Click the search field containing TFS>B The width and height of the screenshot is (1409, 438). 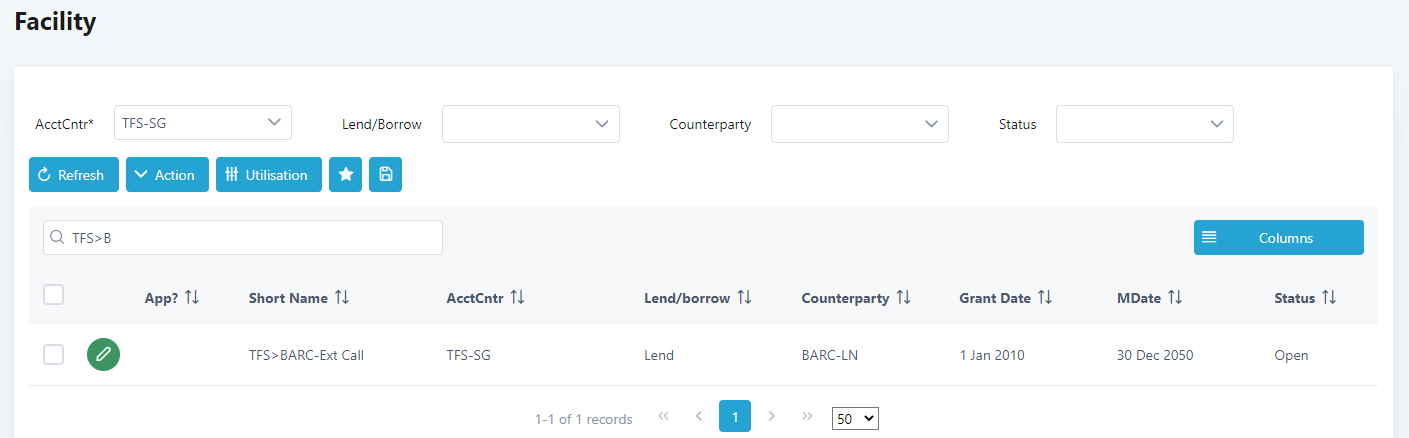click(x=243, y=238)
